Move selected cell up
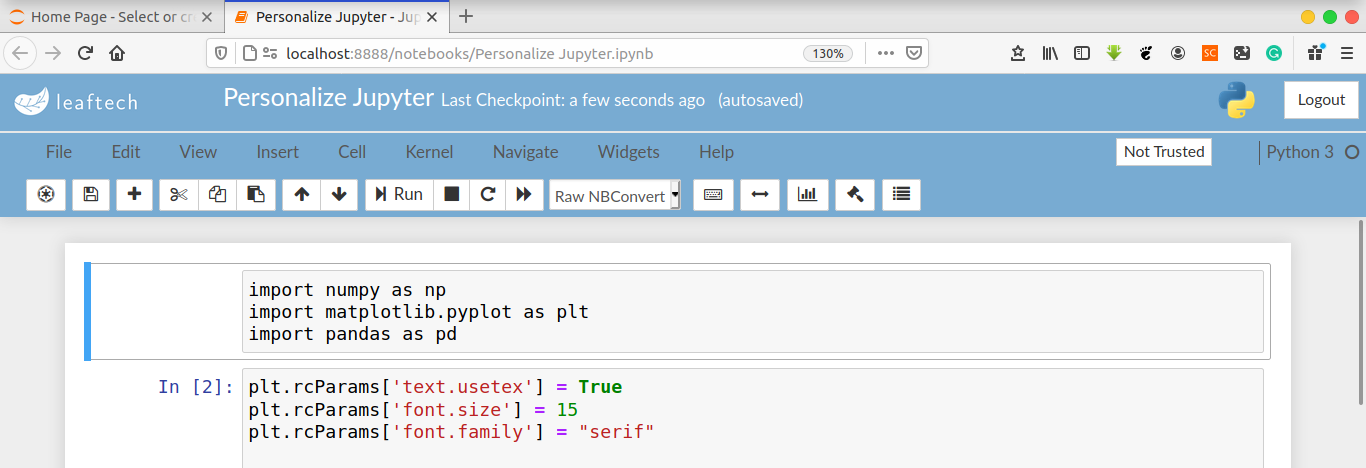This screenshot has width=1366, height=468. click(x=301, y=195)
